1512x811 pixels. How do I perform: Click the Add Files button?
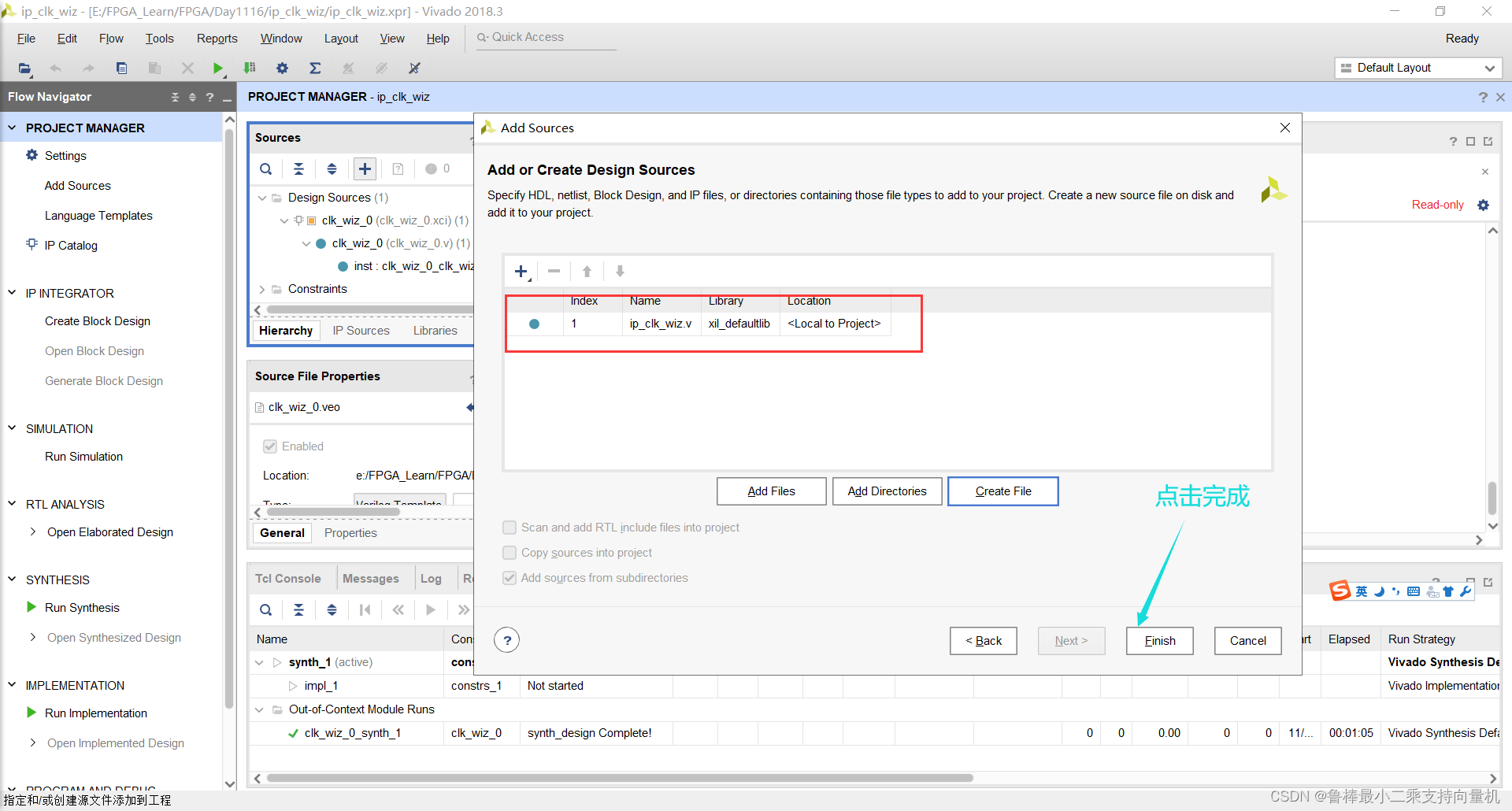pos(771,491)
